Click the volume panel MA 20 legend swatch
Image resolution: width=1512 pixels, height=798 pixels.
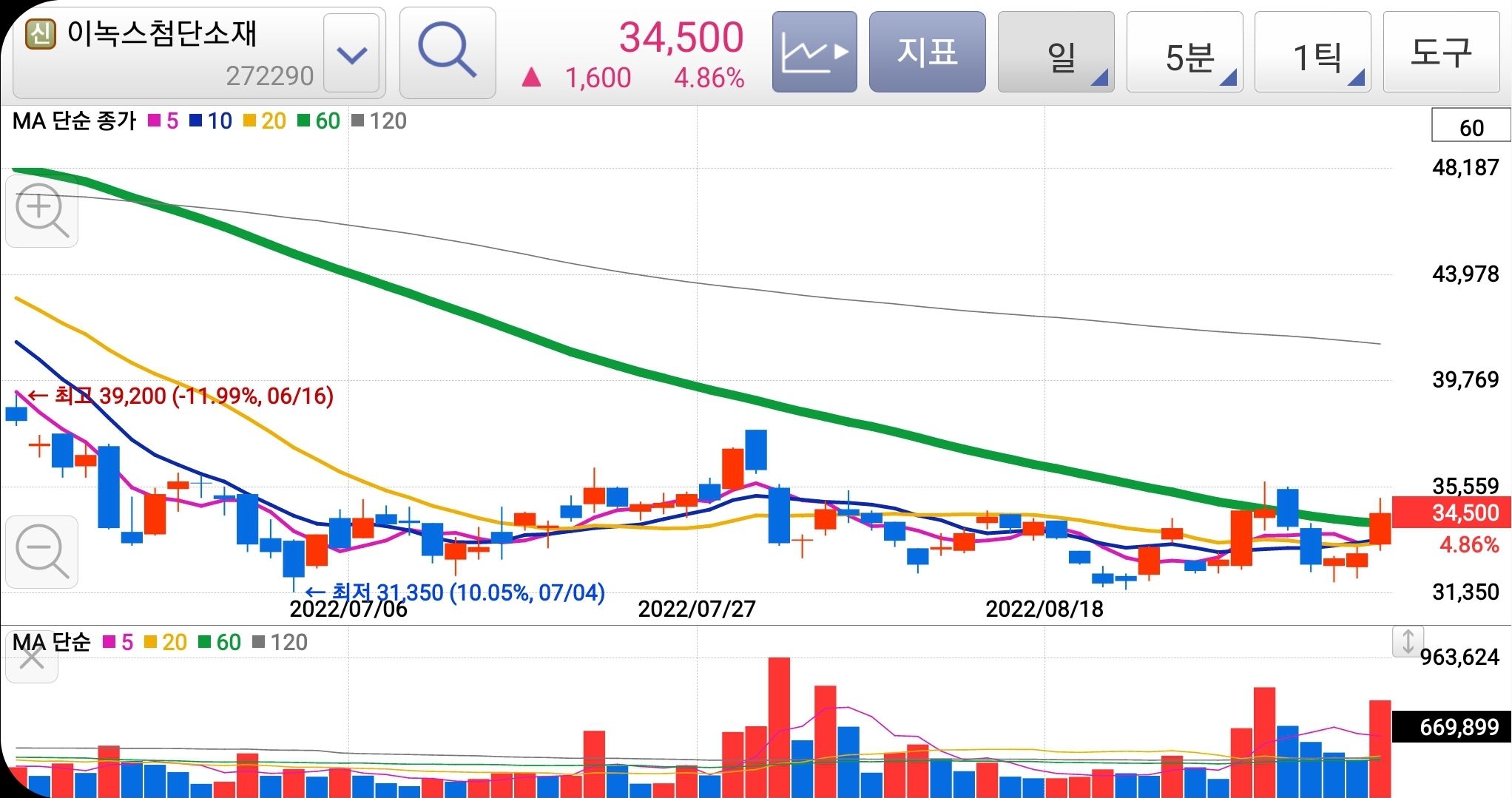pyautogui.click(x=151, y=642)
